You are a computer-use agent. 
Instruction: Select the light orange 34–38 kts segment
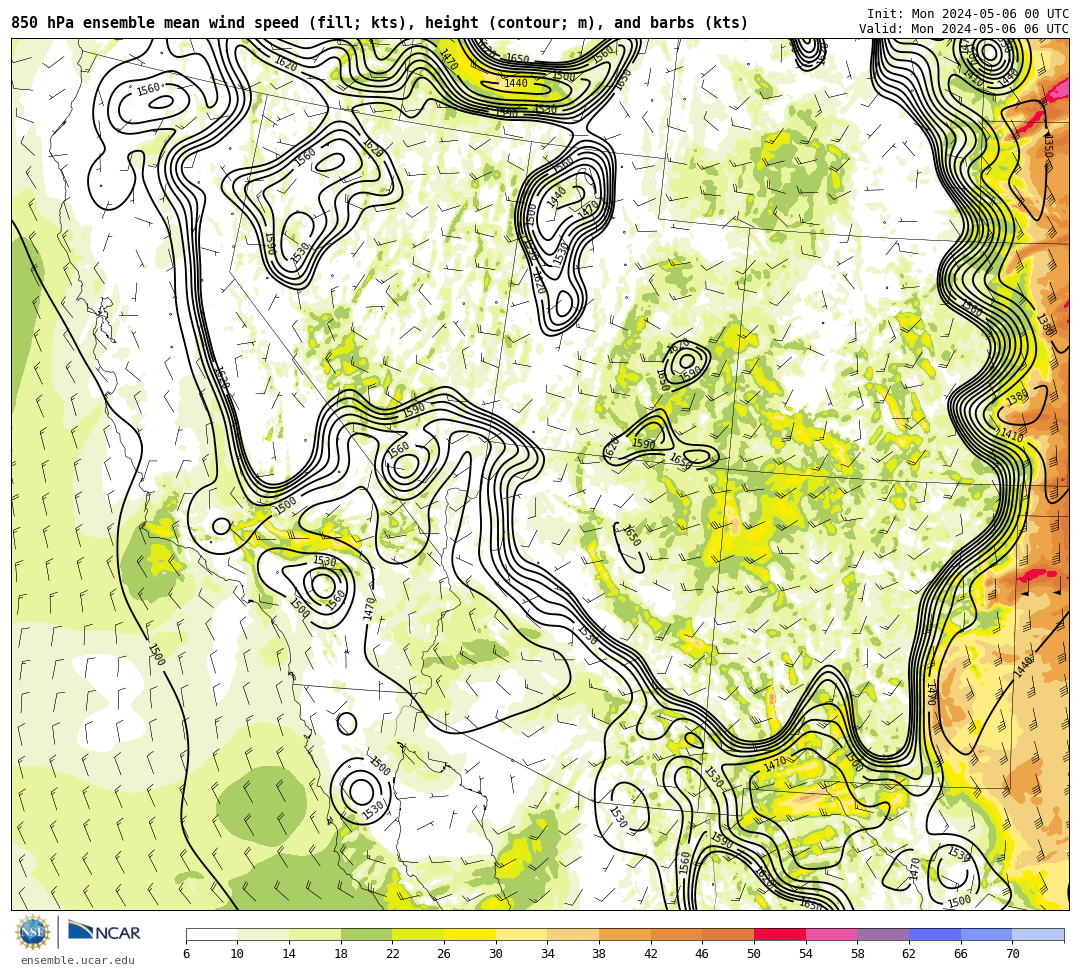[x=573, y=934]
